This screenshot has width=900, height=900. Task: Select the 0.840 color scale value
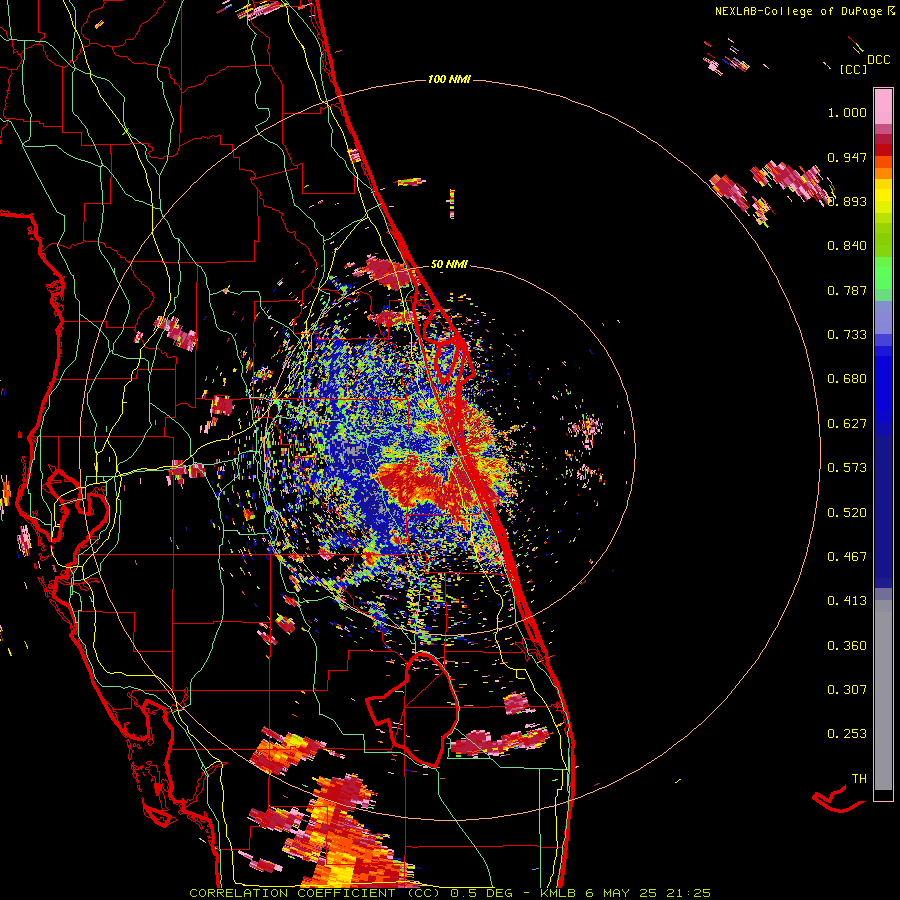point(847,246)
